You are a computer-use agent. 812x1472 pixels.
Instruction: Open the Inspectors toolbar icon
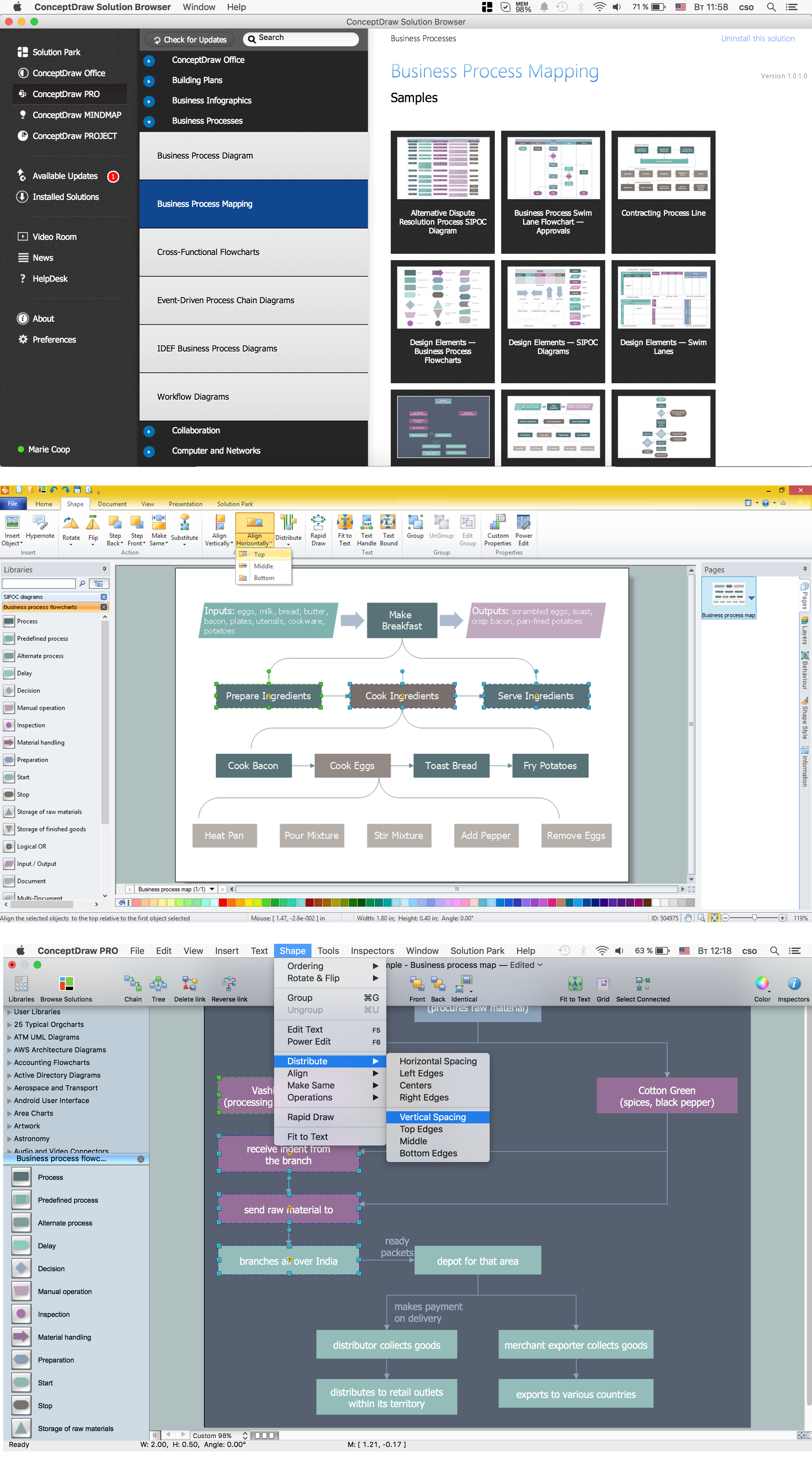coord(793,989)
